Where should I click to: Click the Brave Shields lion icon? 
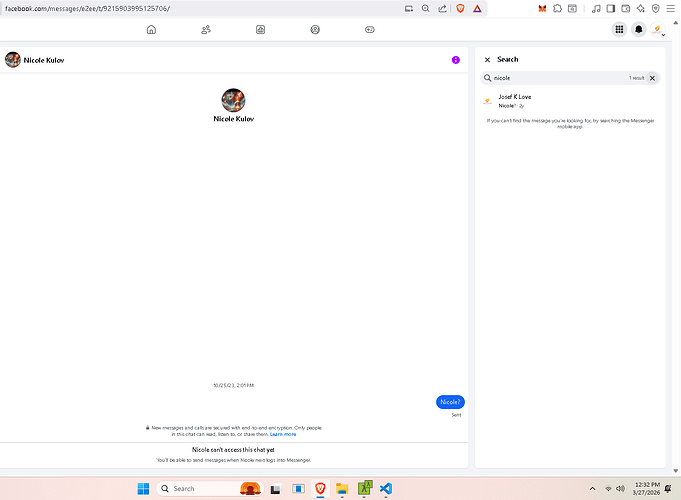461,8
